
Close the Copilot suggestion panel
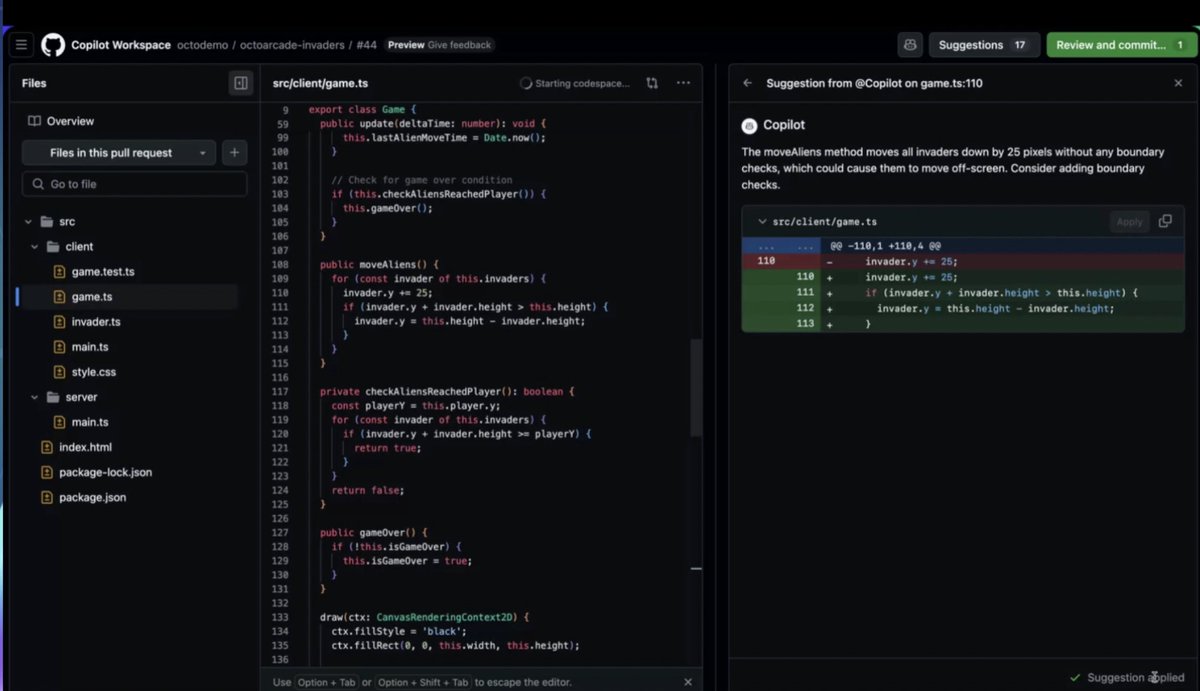1178,83
